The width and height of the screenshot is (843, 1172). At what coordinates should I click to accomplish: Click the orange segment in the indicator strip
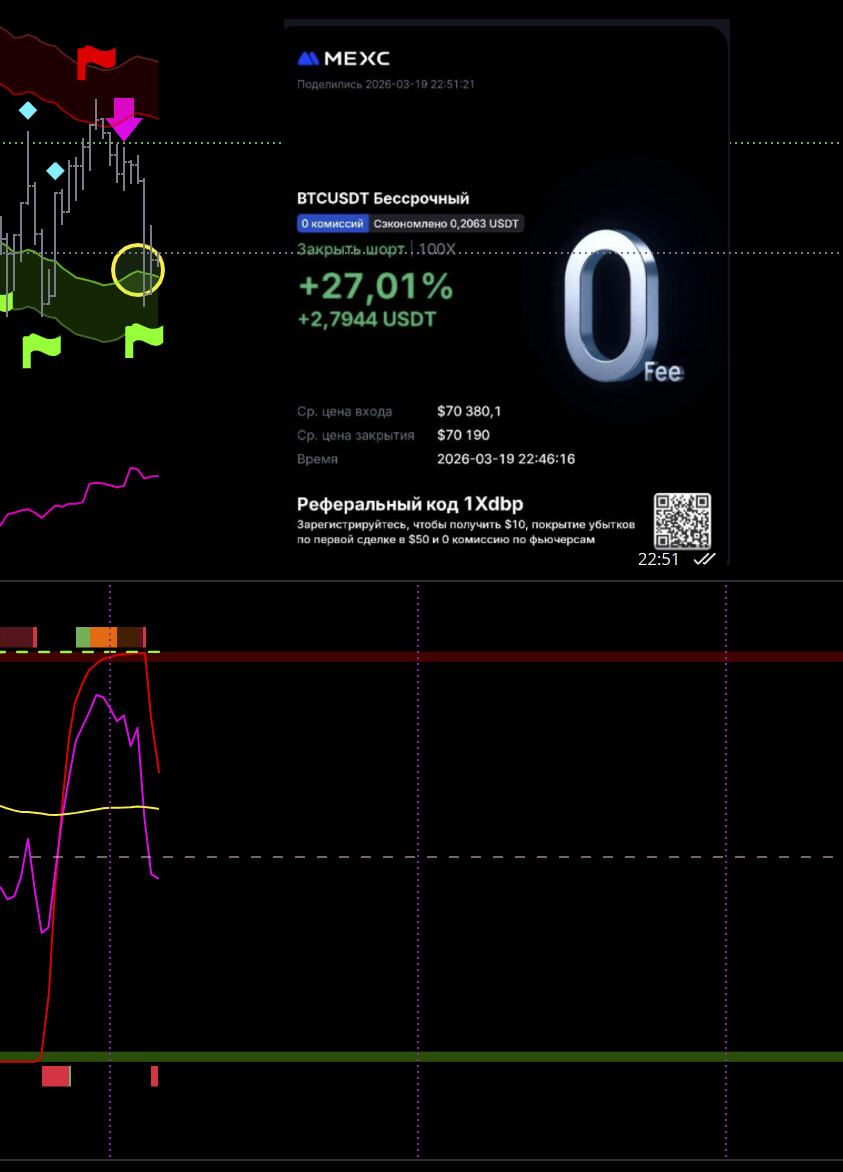pos(103,637)
